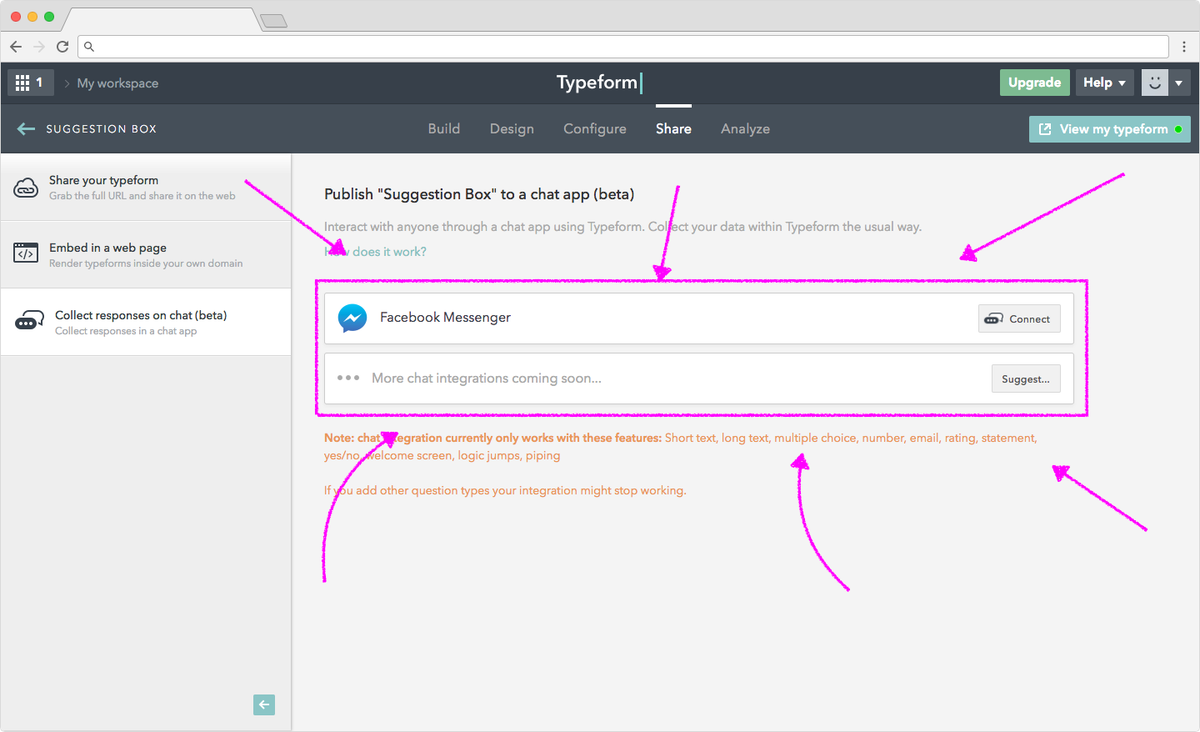The image size is (1200, 732).
Task: Open the How does it work? link
Action: pyautogui.click(x=375, y=251)
